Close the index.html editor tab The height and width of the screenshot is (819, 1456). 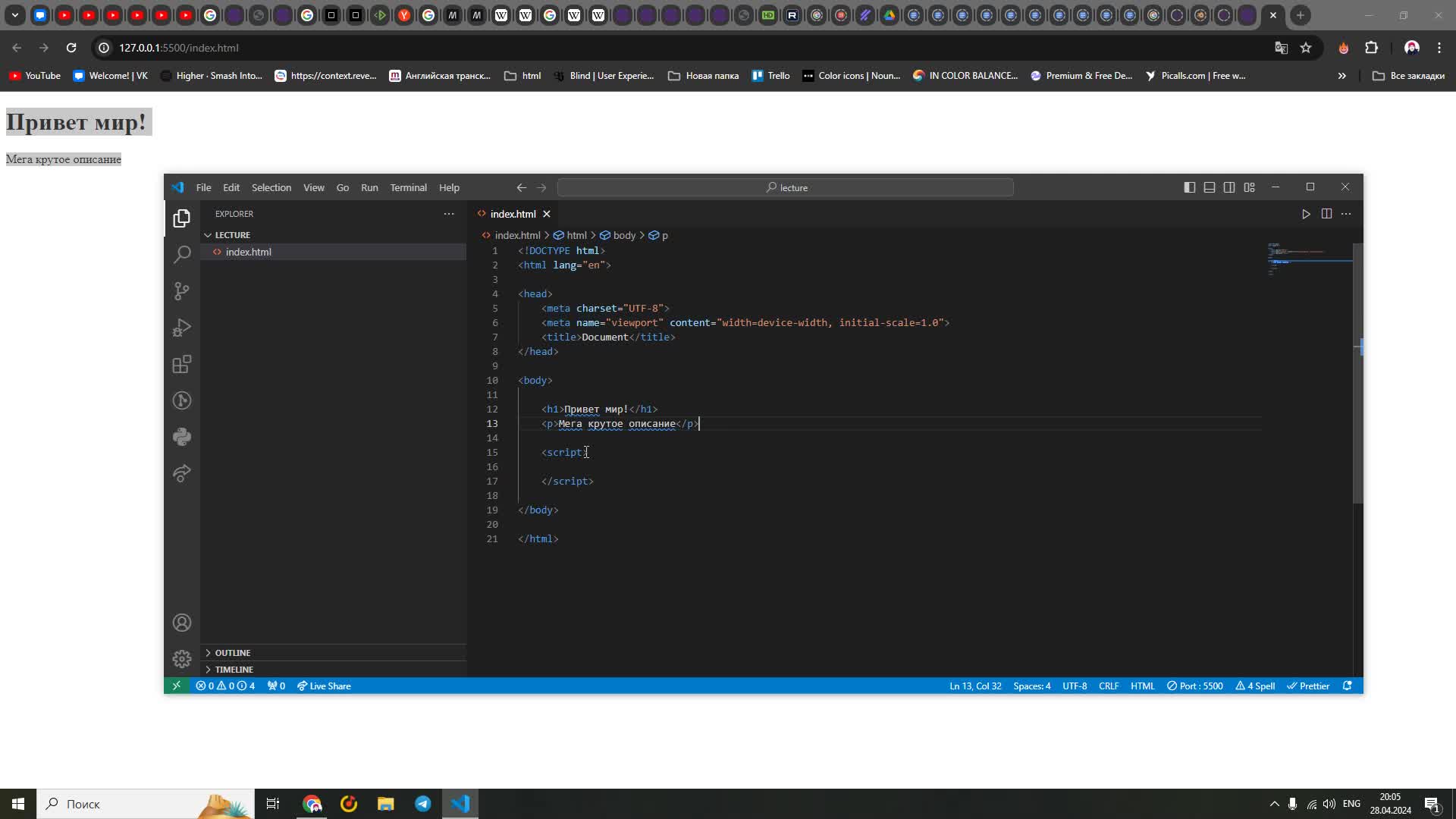point(546,214)
